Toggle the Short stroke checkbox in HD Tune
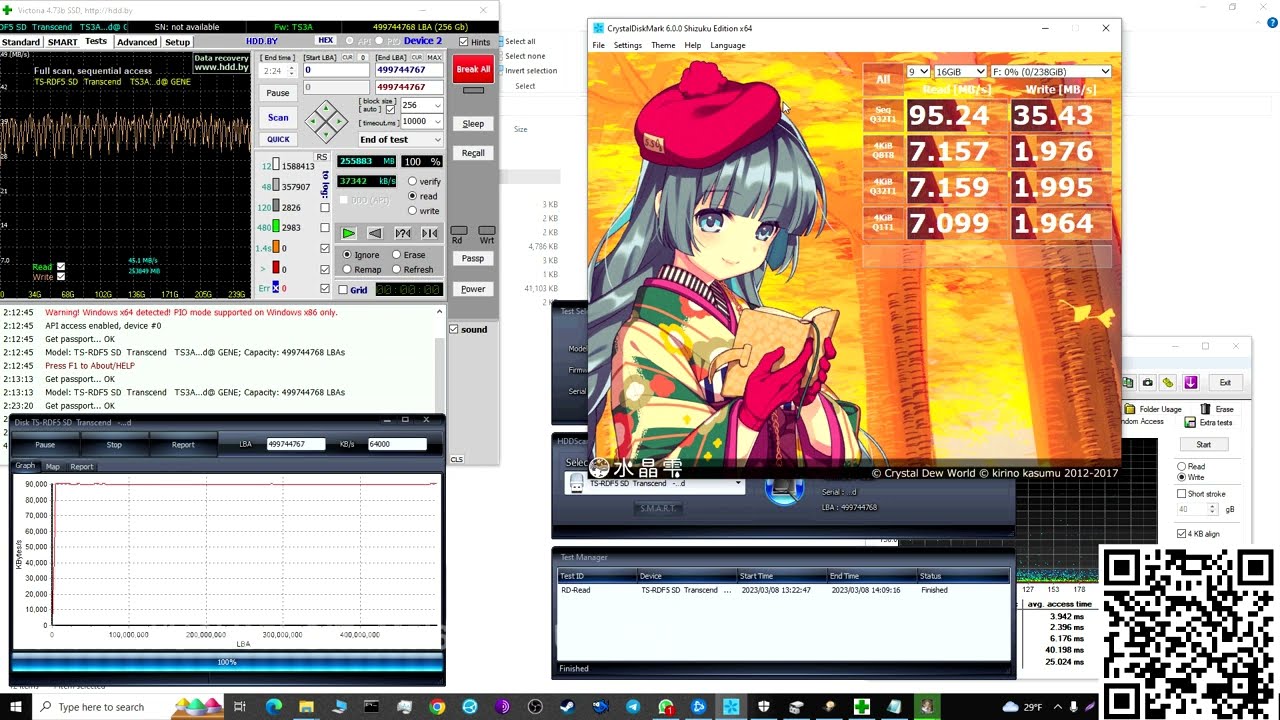Viewport: 1280px width, 720px height. point(1181,494)
